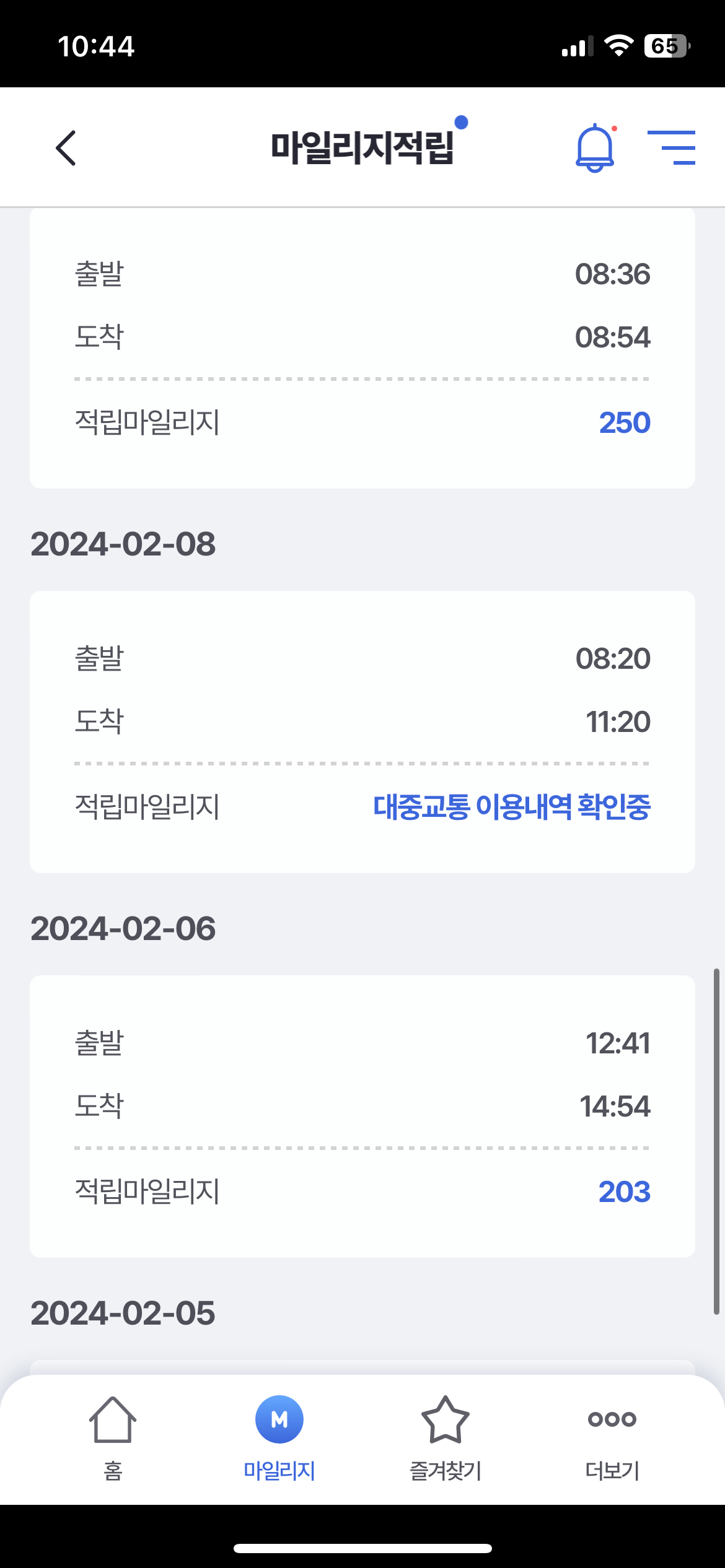Screen dimensions: 725x1568
Task: Tap the blue M mileage icon
Action: (x=279, y=1419)
